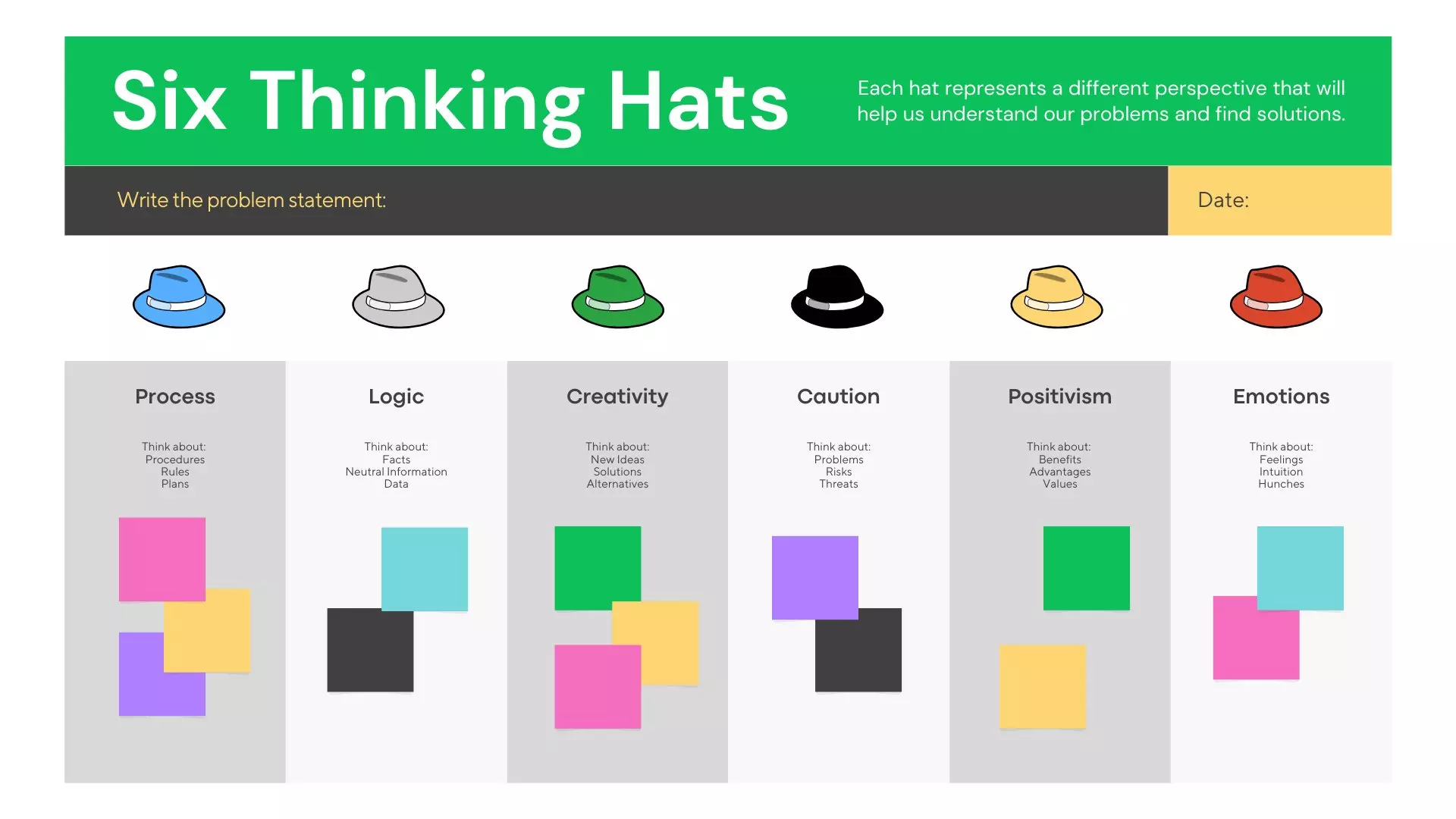Screen dimensions: 1456x819
Task: Select the dark gray sticky note under Logic
Action: click(370, 650)
